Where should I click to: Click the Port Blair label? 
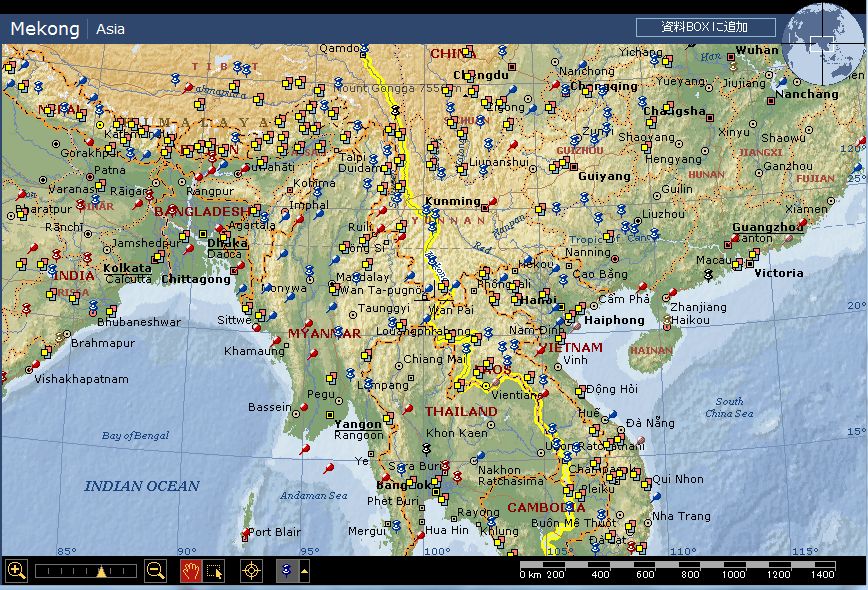pyautogui.click(x=274, y=532)
